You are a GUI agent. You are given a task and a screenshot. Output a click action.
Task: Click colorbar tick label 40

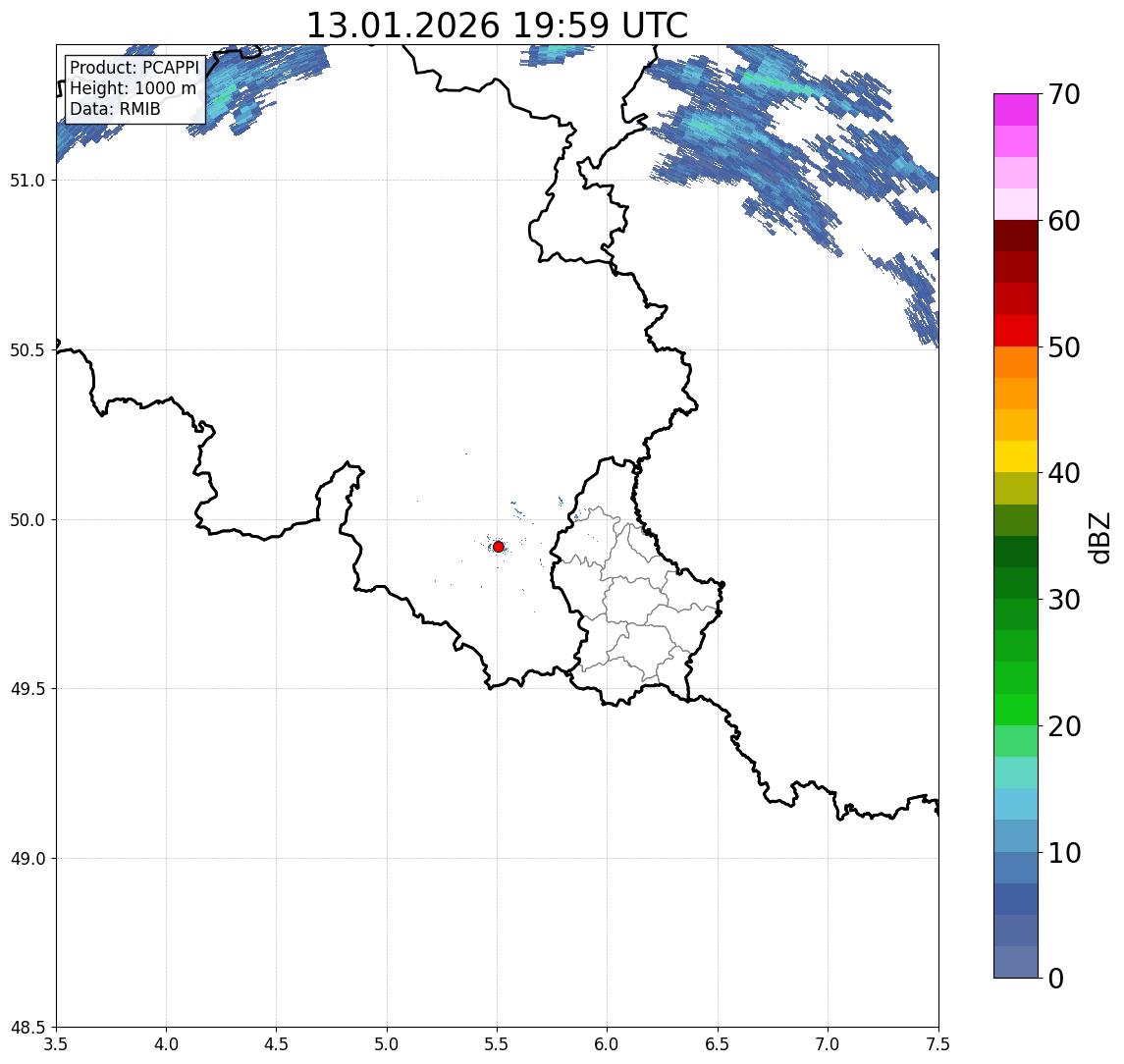1064,473
